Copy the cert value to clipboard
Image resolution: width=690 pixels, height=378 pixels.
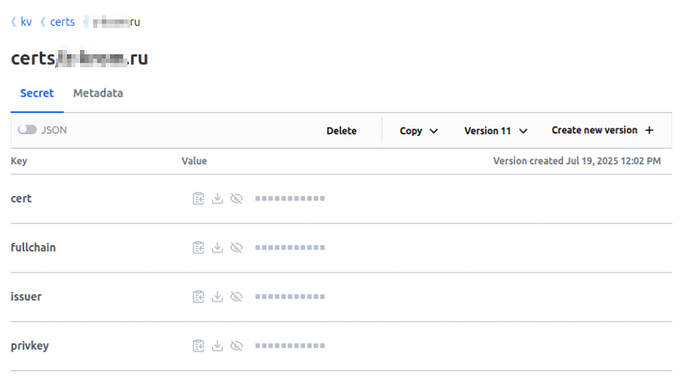pyautogui.click(x=198, y=199)
